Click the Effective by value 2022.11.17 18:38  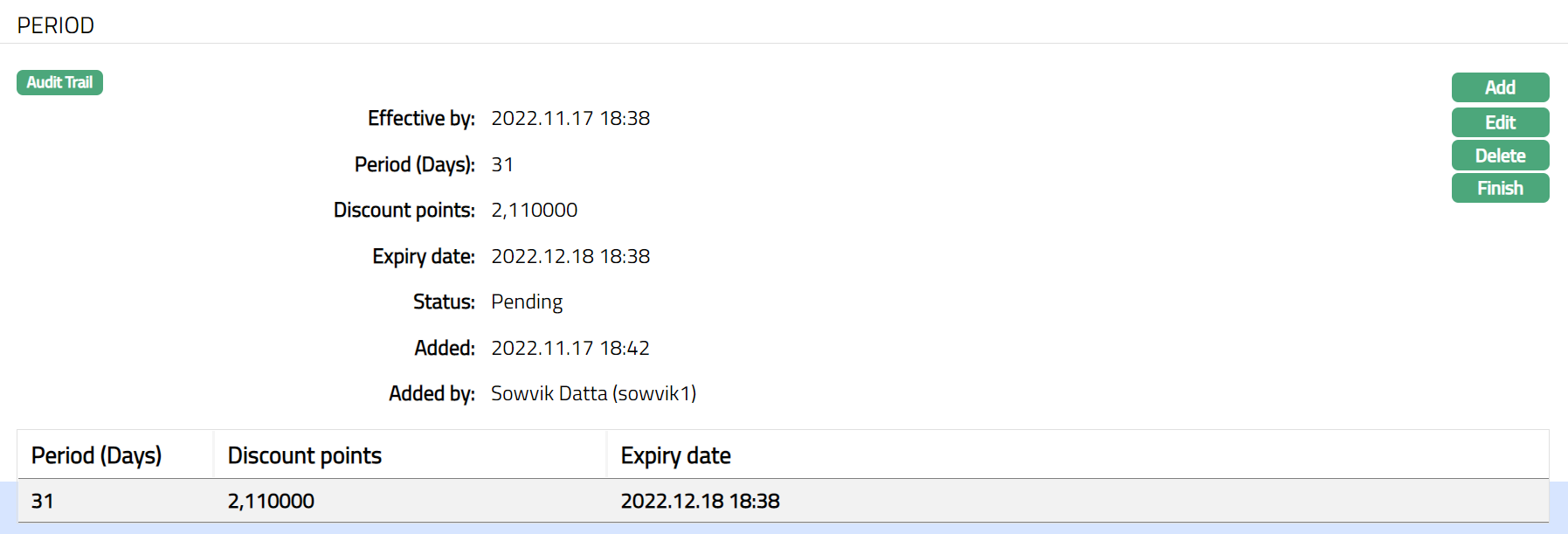click(570, 118)
